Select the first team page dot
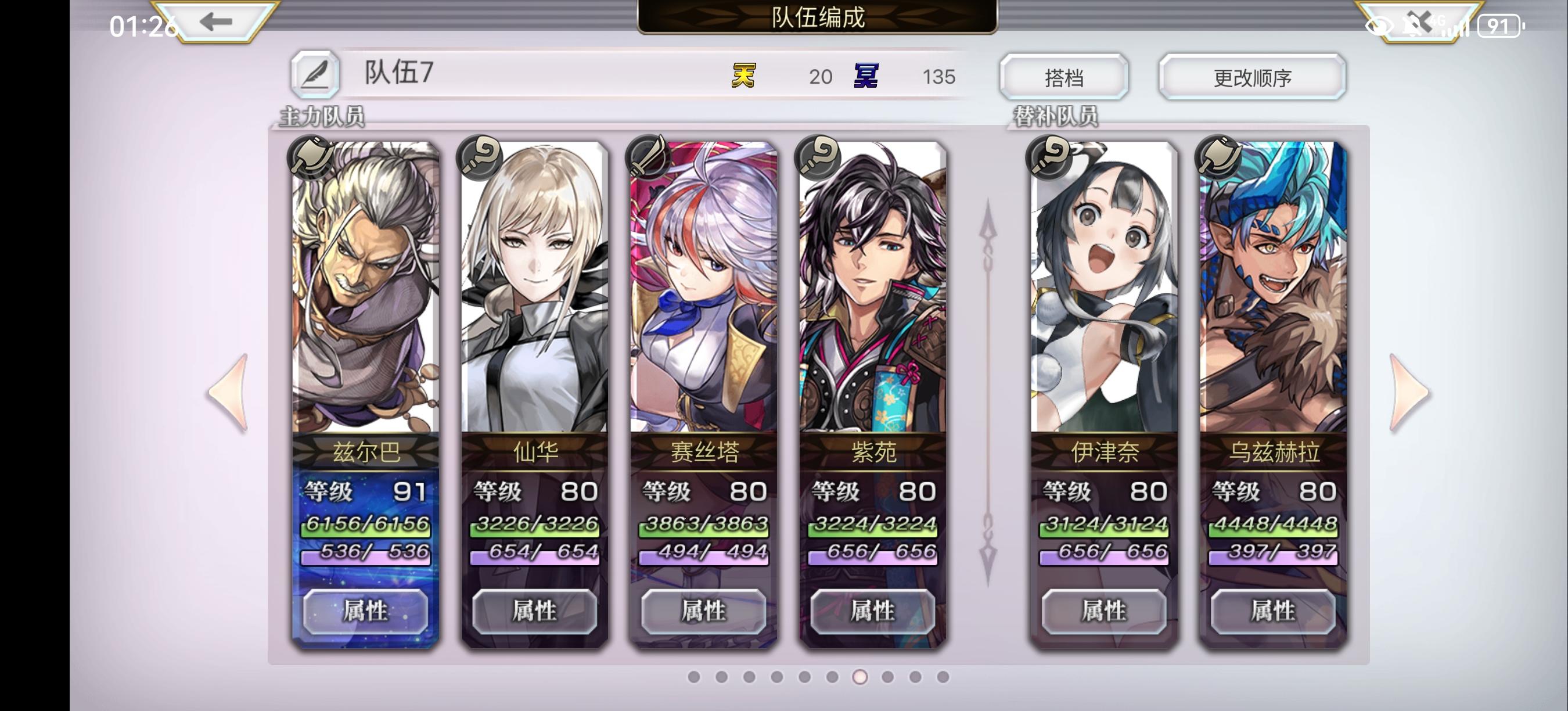1568x711 pixels. tap(693, 676)
